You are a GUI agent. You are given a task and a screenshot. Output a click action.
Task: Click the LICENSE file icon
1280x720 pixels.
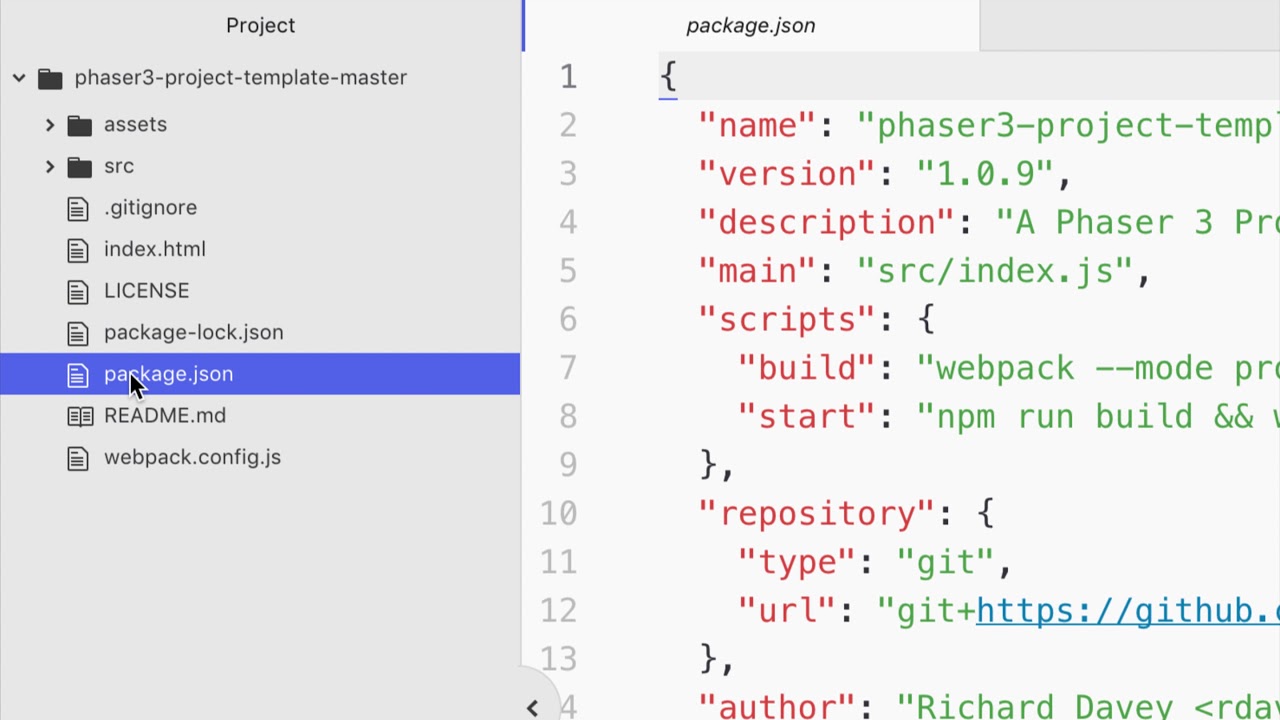pyautogui.click(x=78, y=291)
